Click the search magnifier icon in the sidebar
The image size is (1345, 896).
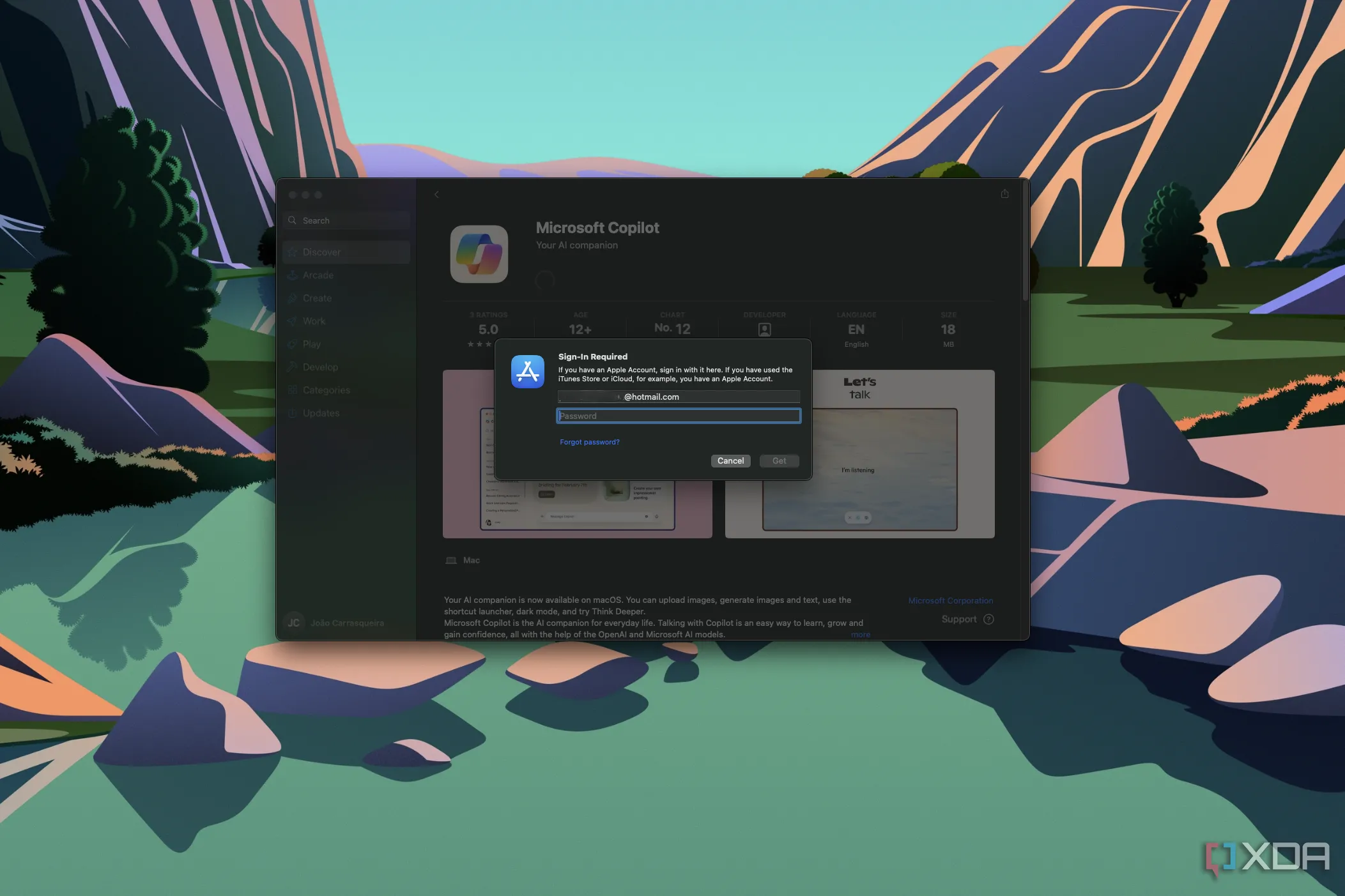point(293,220)
